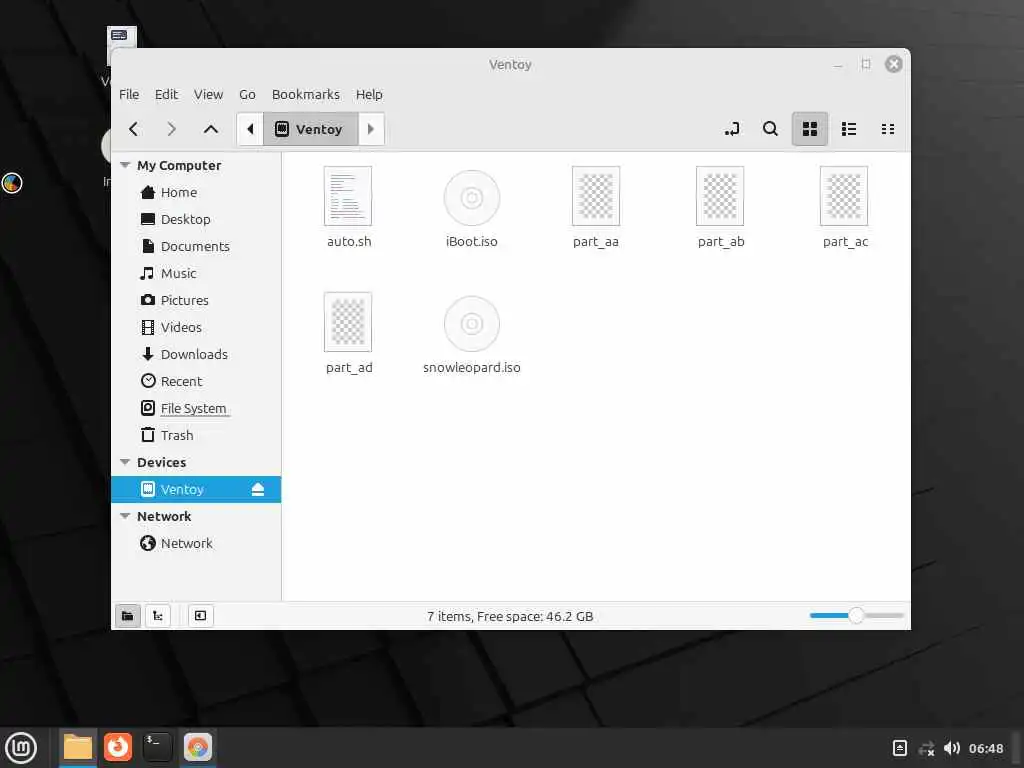Click the 'snowleopard.iso' file name label
This screenshot has height=768, width=1024.
coord(472,367)
